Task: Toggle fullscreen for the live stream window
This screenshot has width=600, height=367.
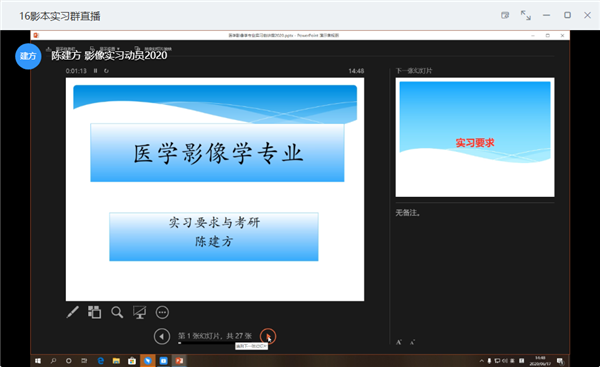Action: point(526,15)
